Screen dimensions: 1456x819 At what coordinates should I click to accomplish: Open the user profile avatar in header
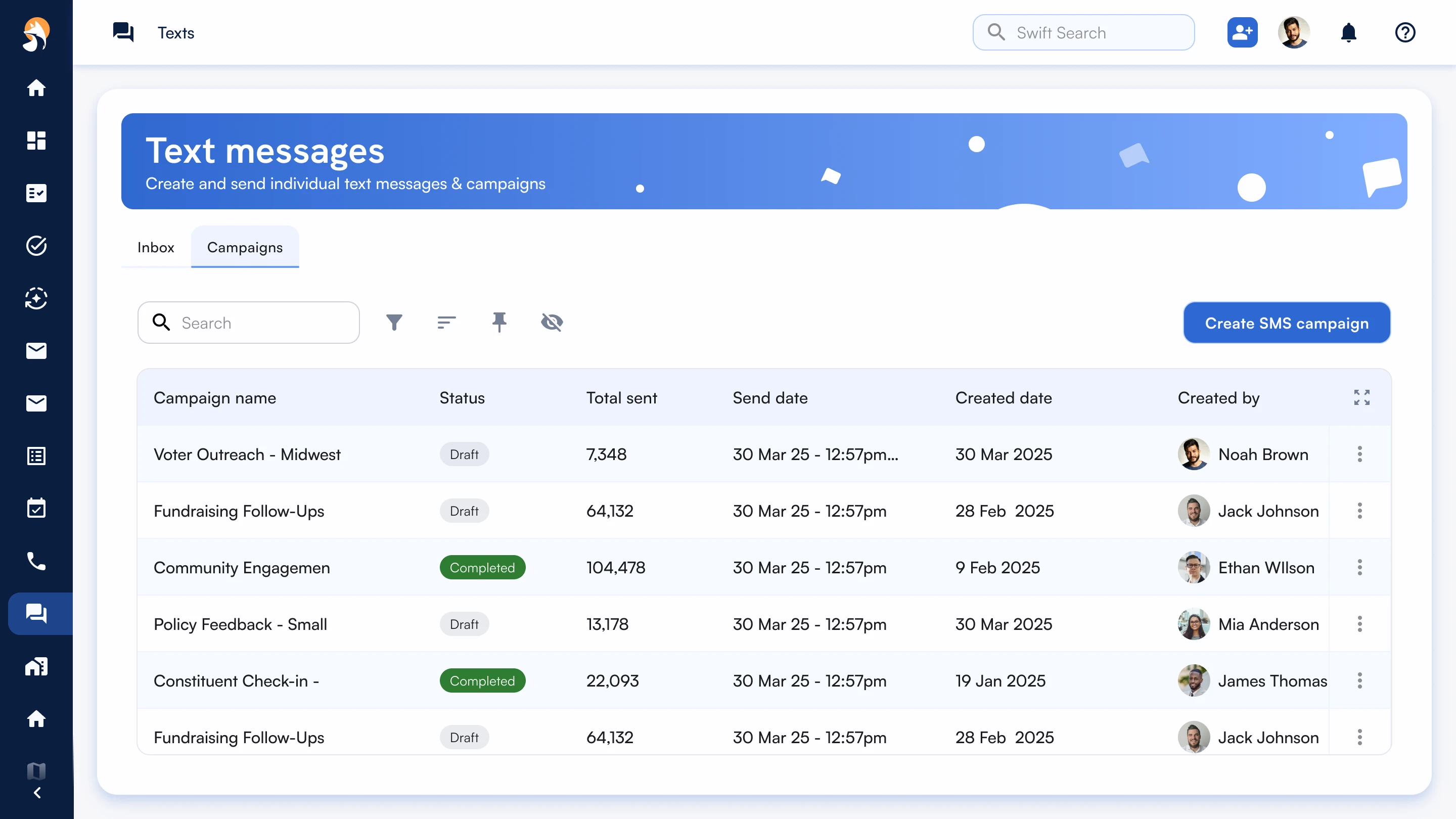(x=1293, y=33)
